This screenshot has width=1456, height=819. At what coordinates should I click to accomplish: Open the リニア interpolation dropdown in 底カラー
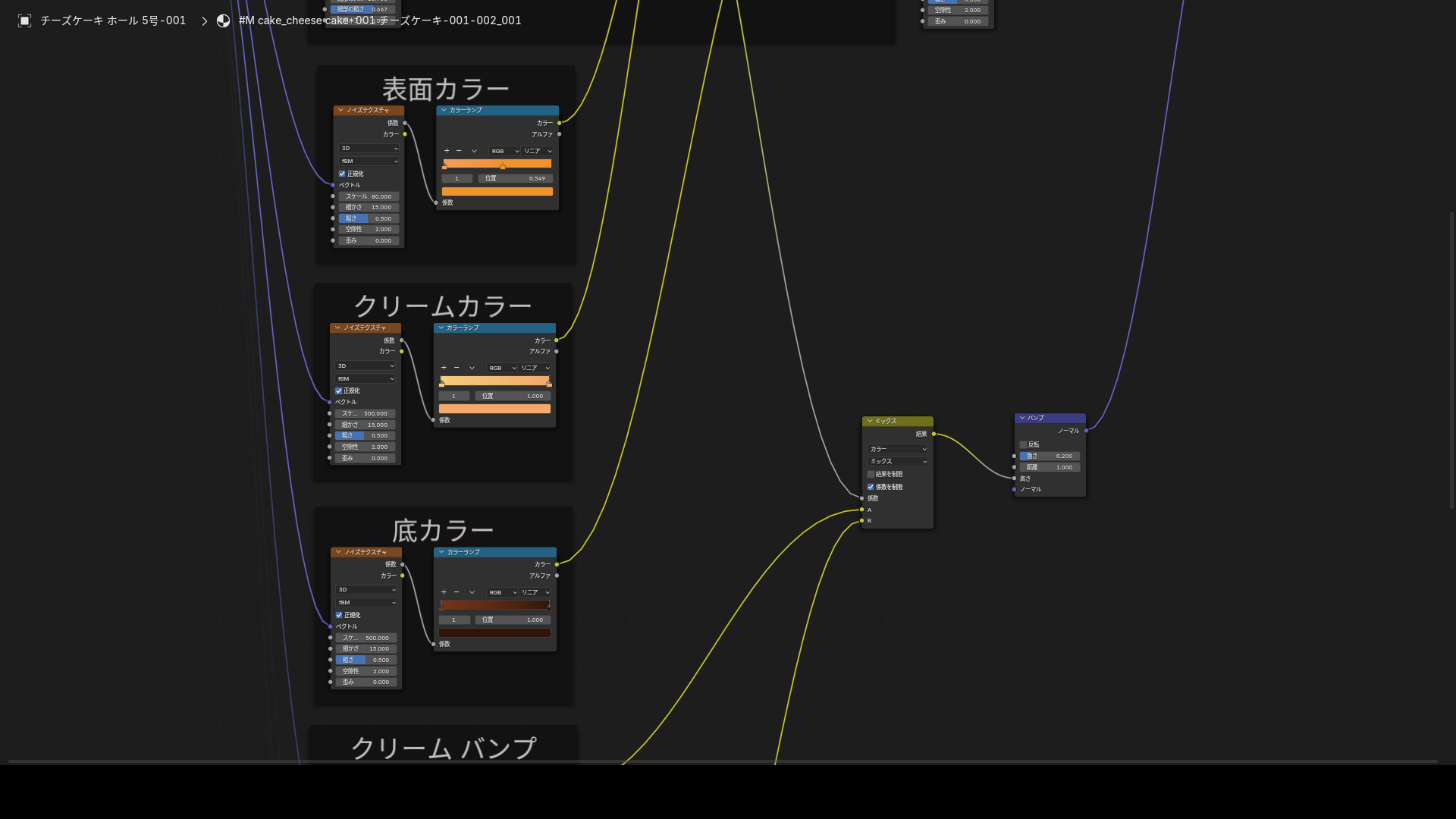pyautogui.click(x=535, y=592)
